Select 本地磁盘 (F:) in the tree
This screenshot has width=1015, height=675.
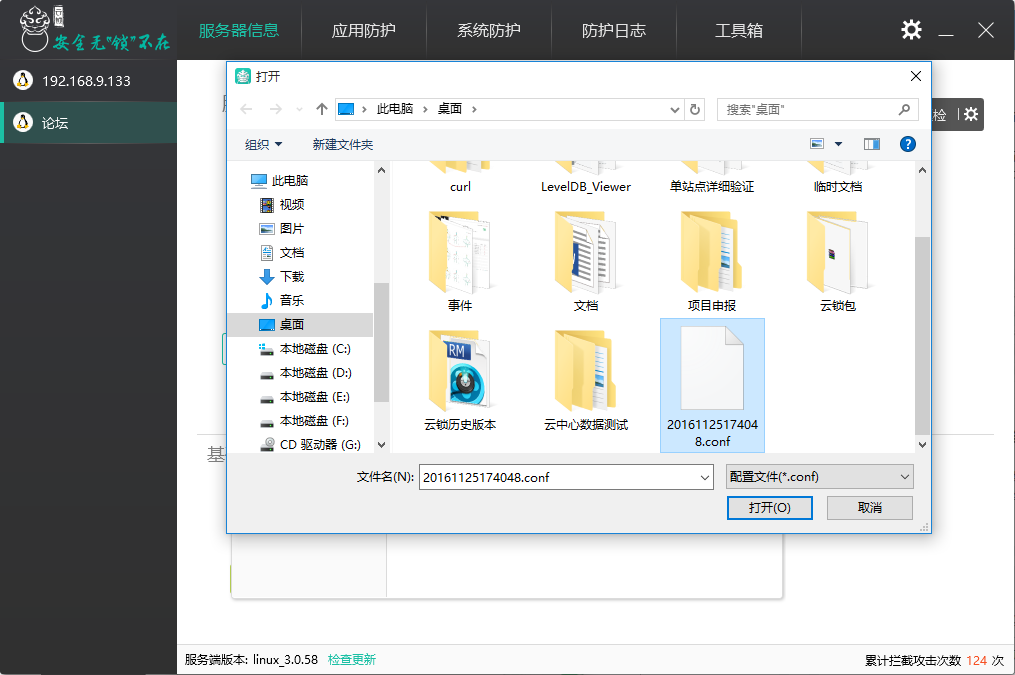click(304, 421)
